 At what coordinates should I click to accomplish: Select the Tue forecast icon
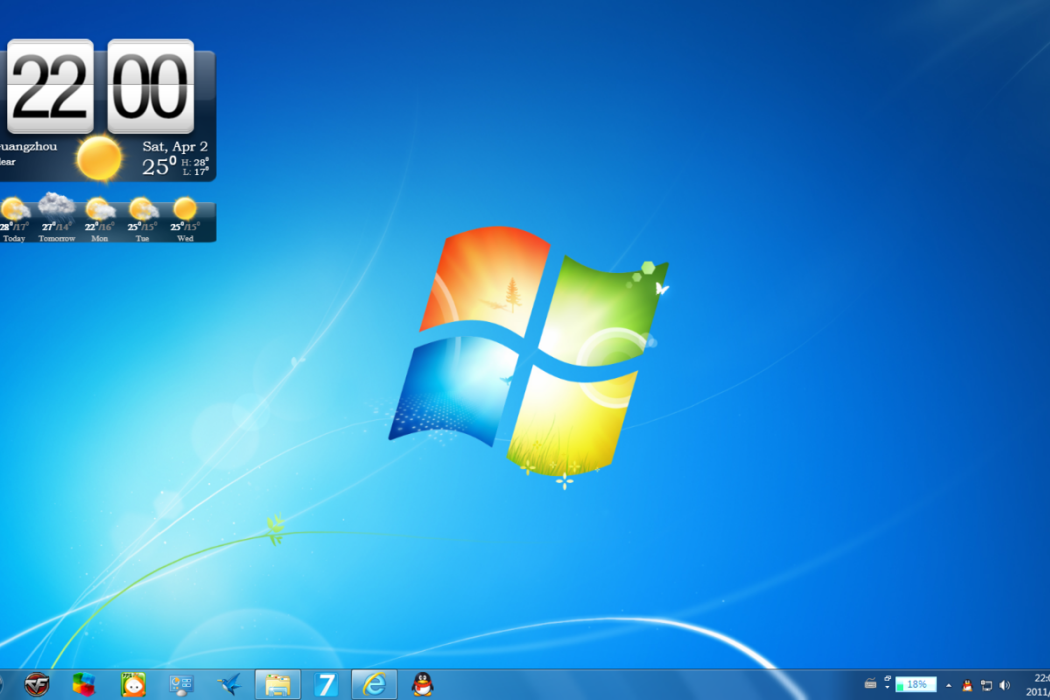pyautogui.click(x=143, y=210)
